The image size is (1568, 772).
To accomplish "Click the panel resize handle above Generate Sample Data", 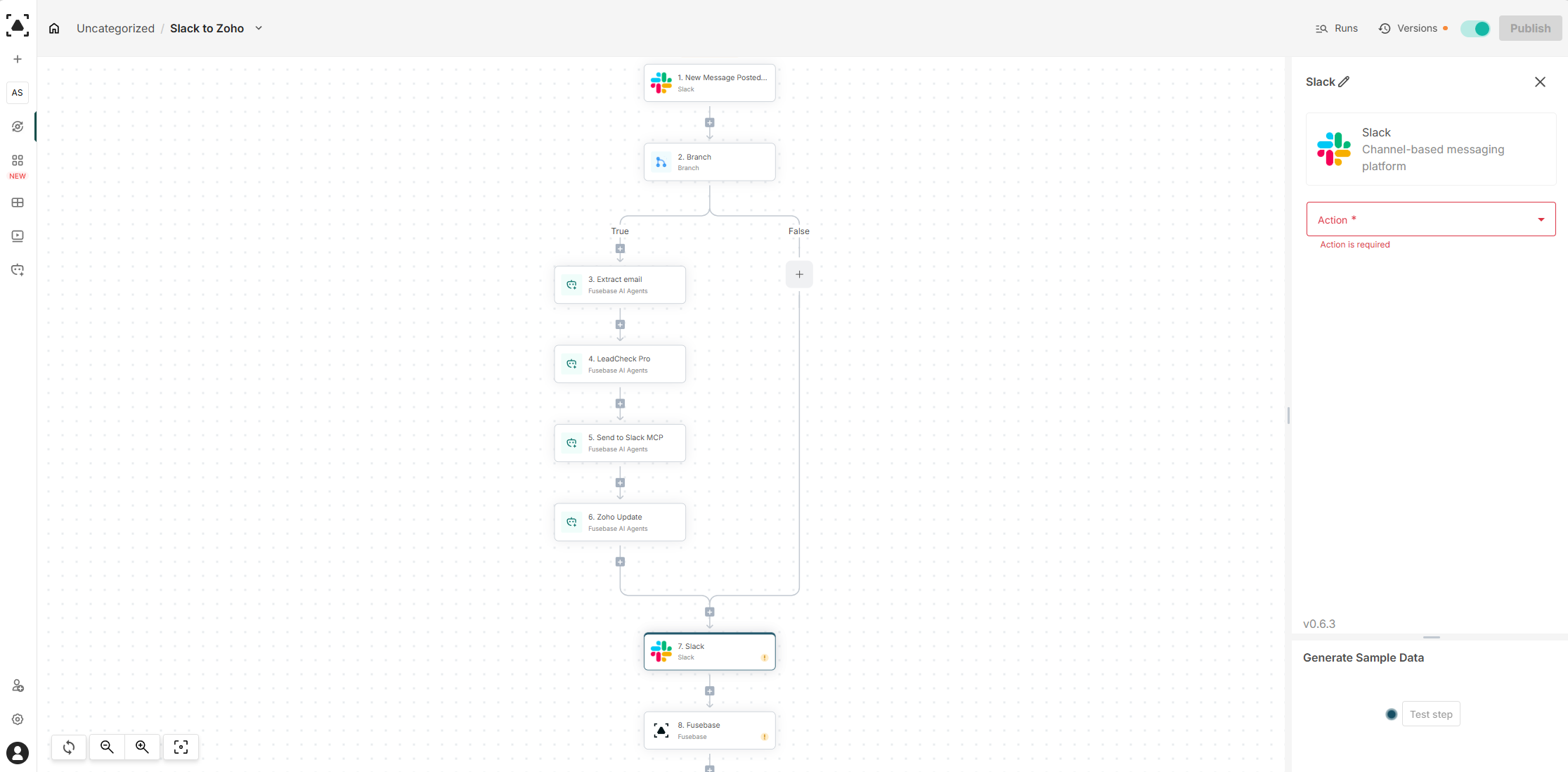I will [x=1431, y=637].
